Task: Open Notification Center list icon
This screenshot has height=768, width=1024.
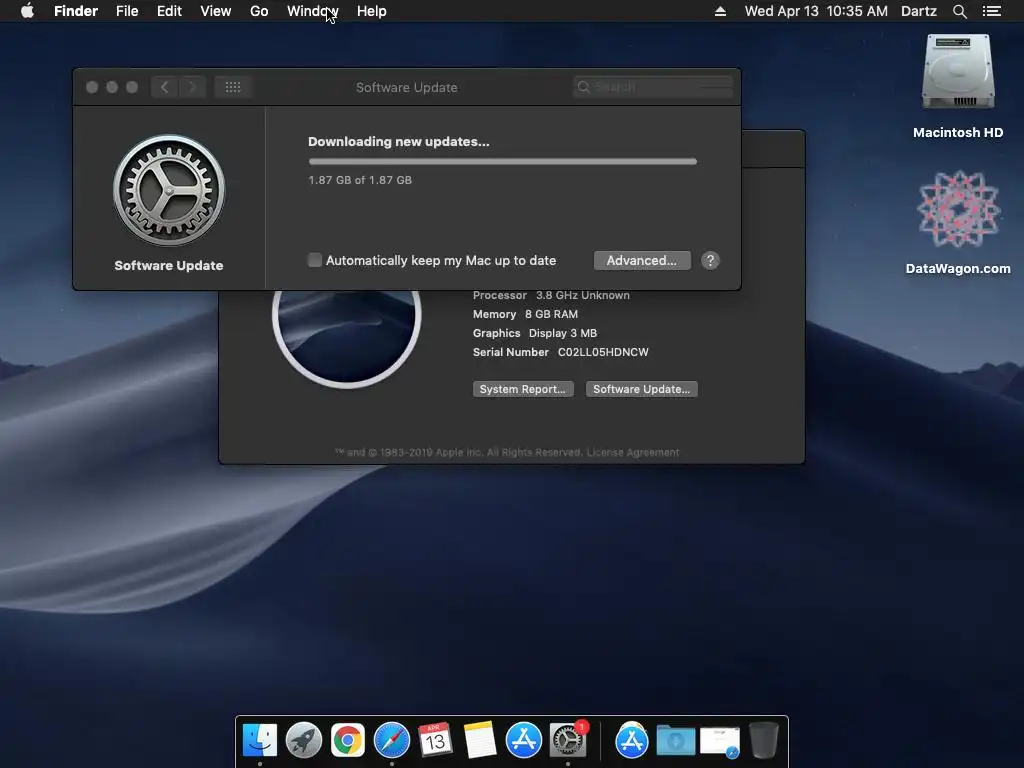Action: [x=992, y=11]
